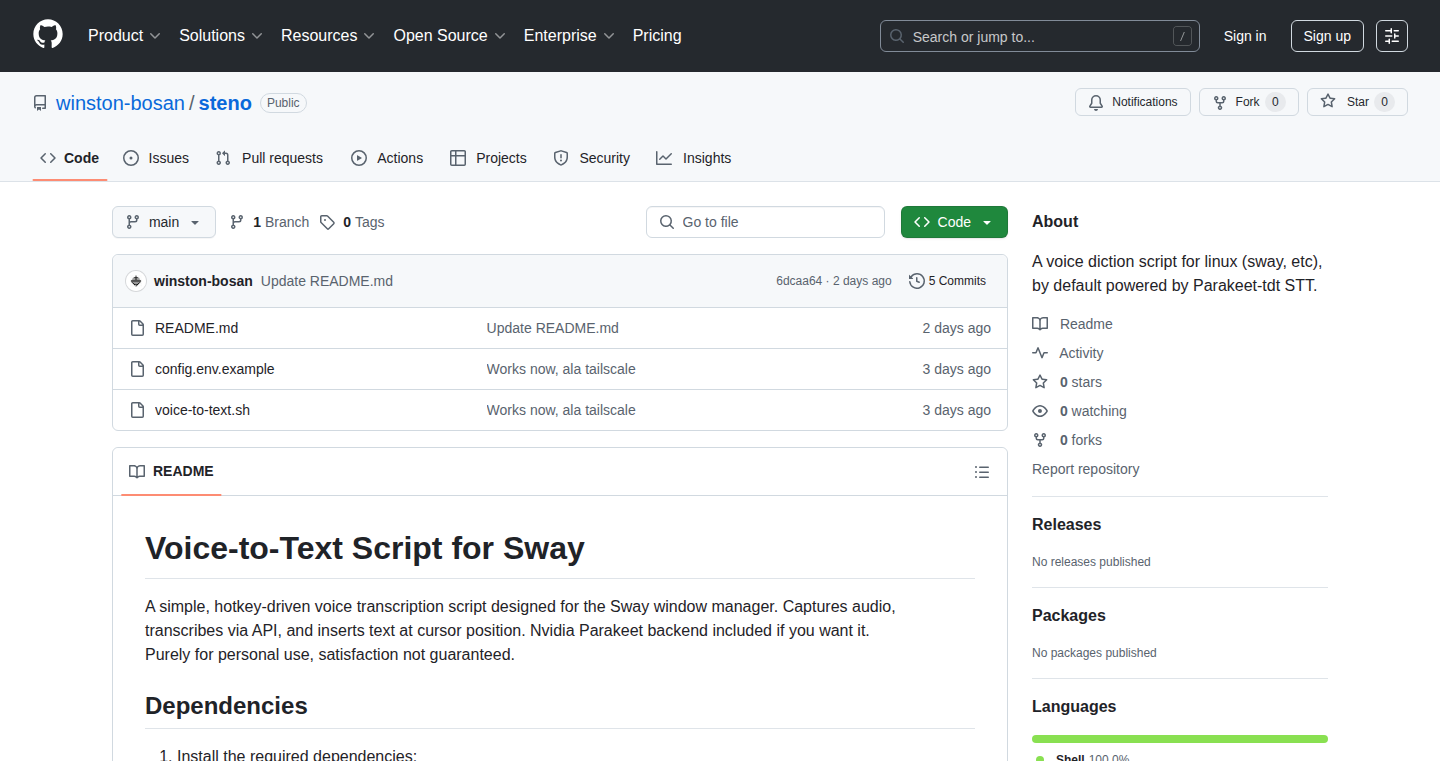Click the Go to file input

[765, 222]
